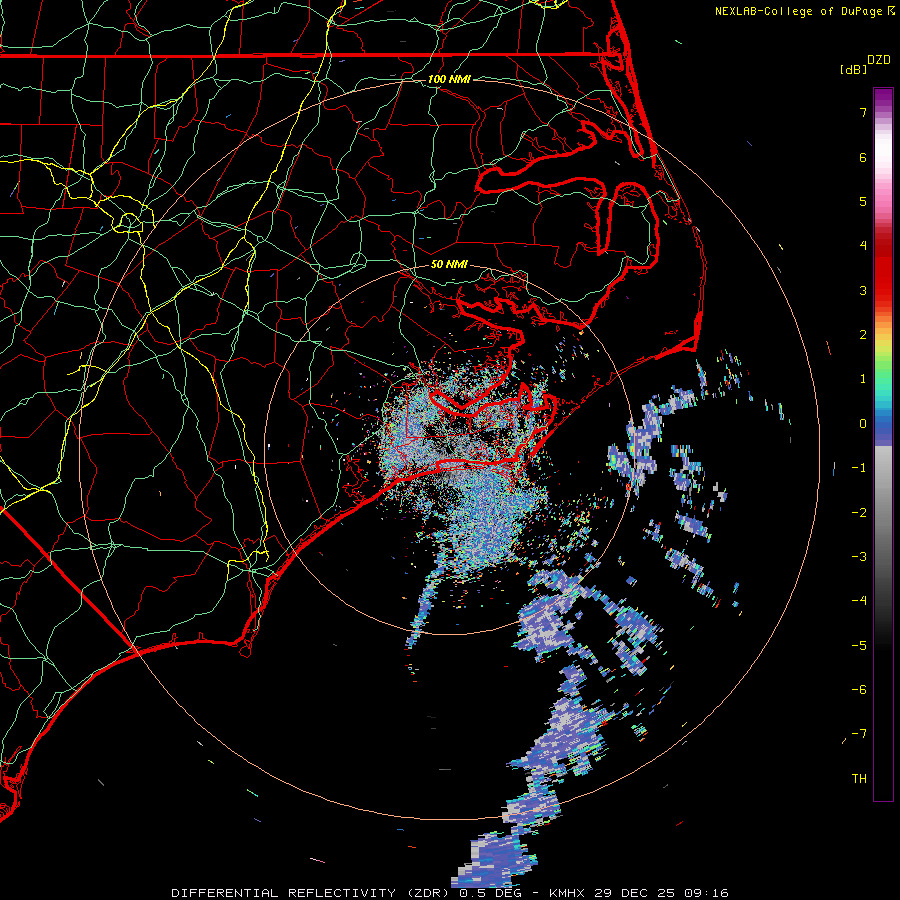
Task: Click the -6 value on color scale
Action: click(859, 690)
